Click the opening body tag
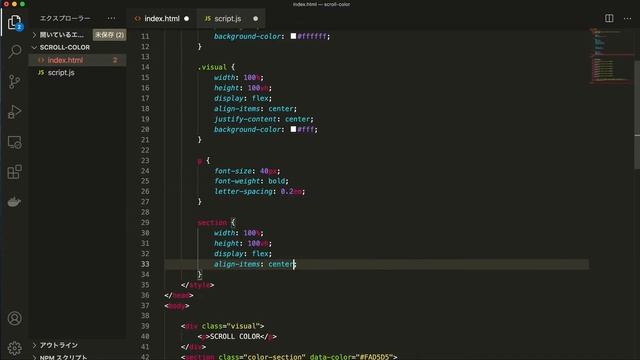The height and width of the screenshot is (360, 640). click(x=177, y=306)
